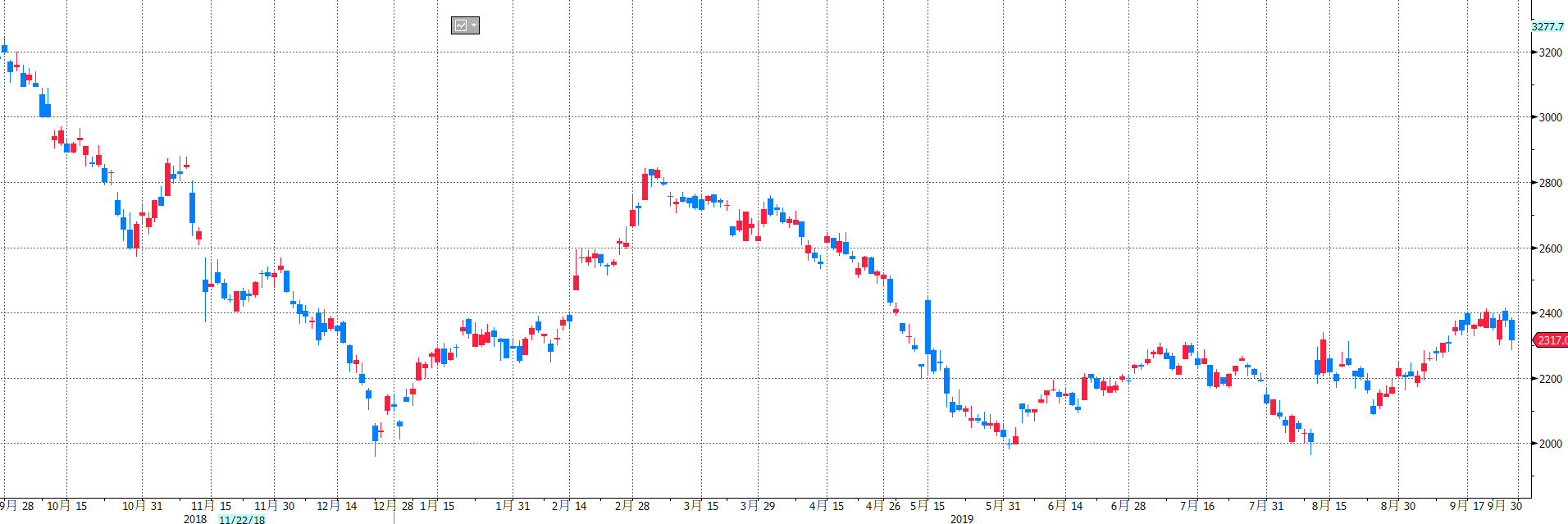Click the 3200 price axis label
The image size is (1568, 524).
(1550, 52)
